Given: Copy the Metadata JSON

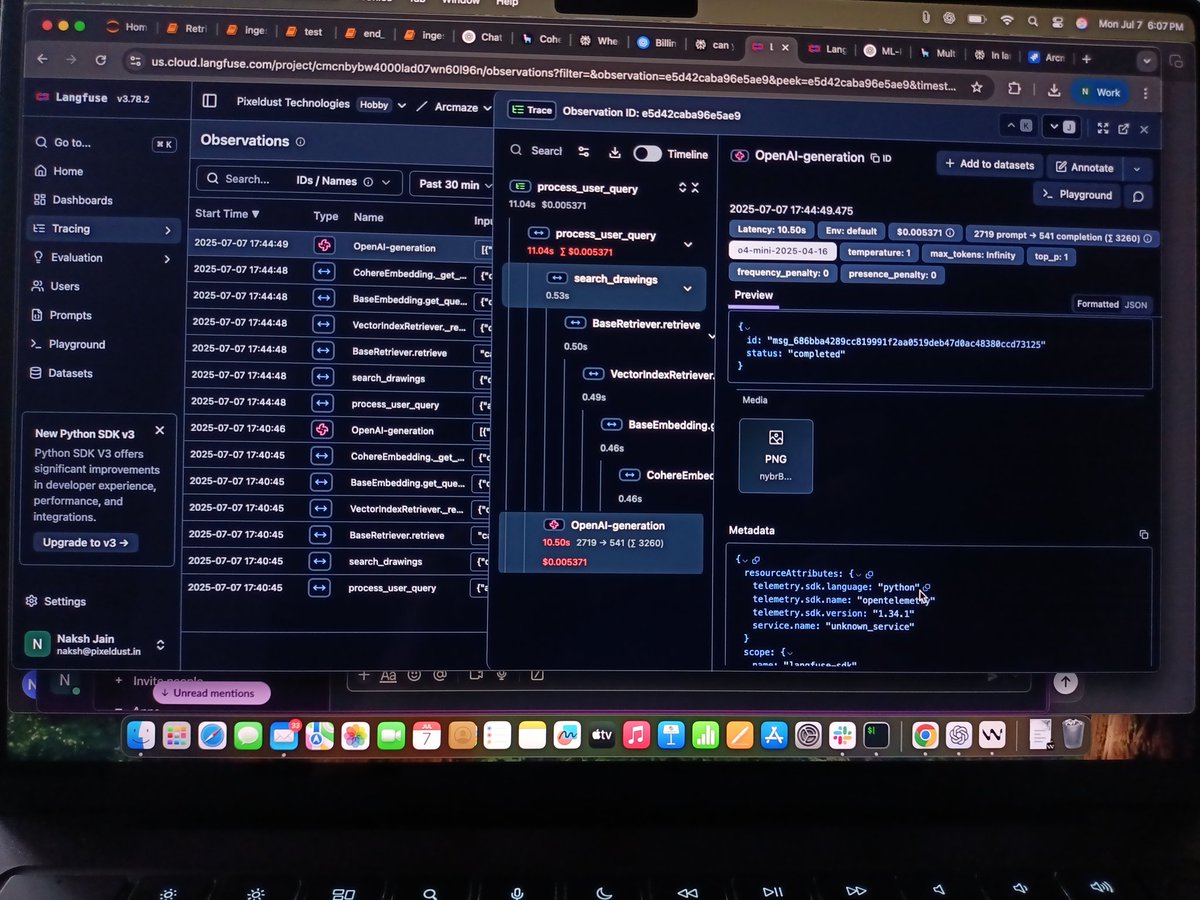Looking at the screenshot, I should click(x=1144, y=534).
